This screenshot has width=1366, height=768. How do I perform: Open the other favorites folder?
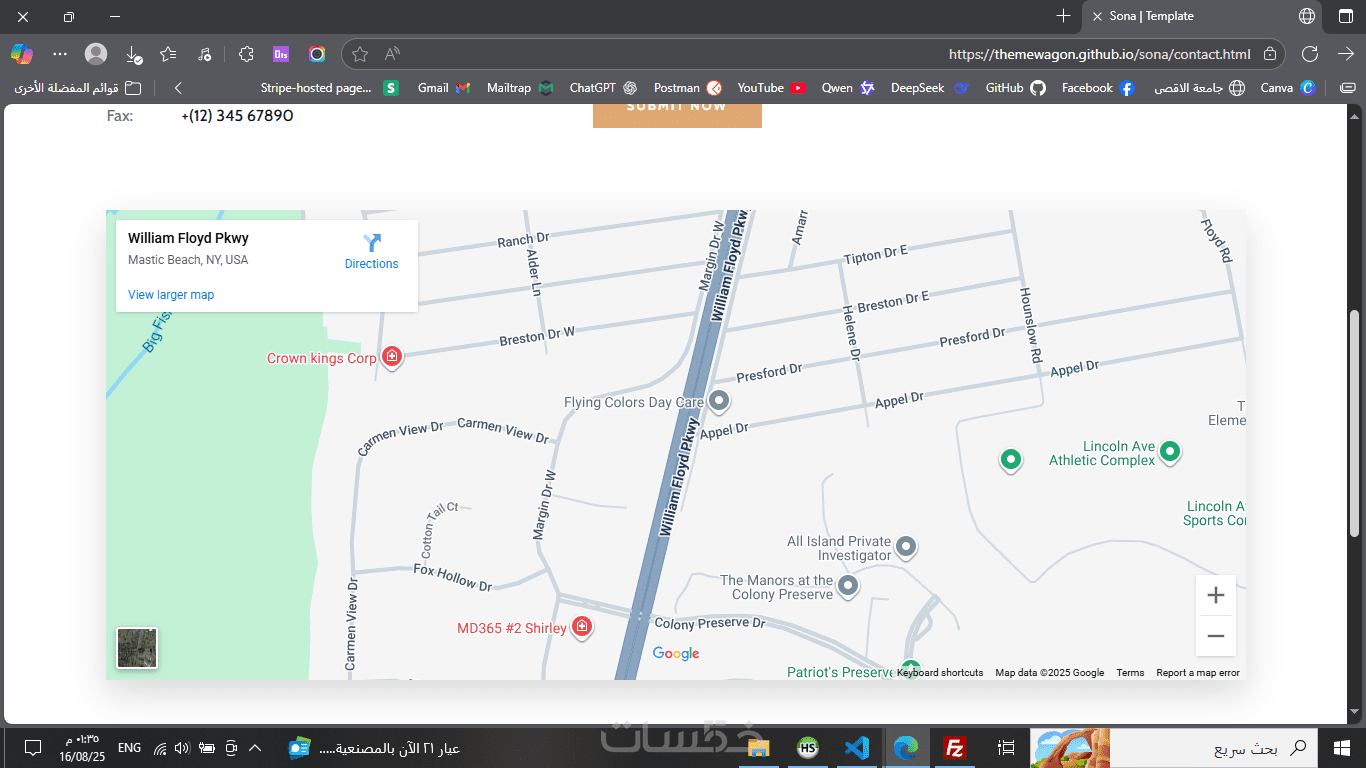(77, 88)
